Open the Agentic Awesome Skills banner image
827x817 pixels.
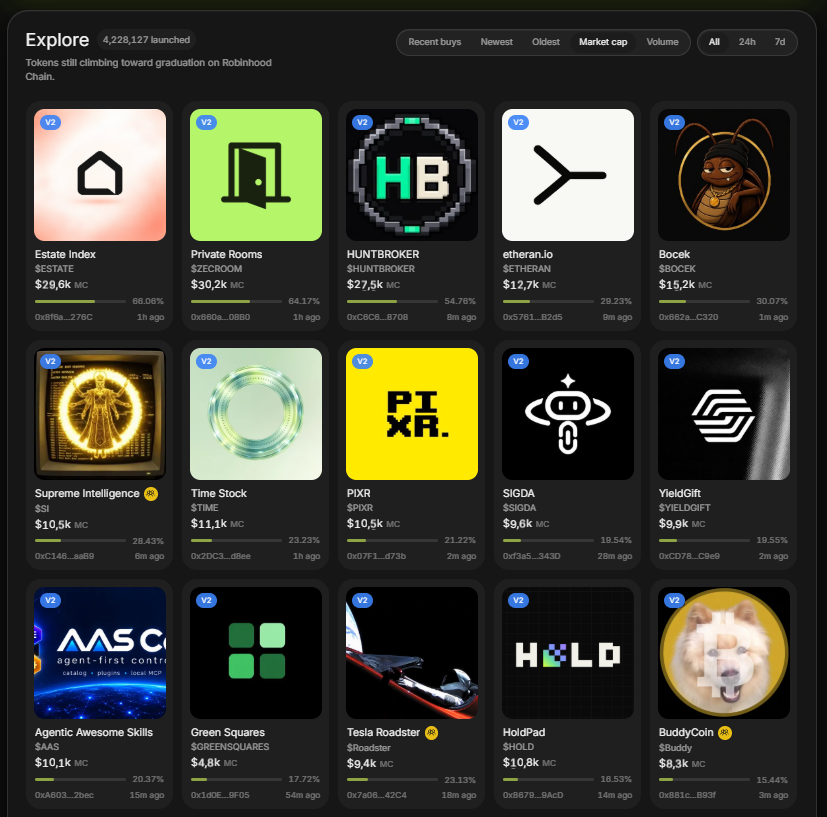[100, 653]
